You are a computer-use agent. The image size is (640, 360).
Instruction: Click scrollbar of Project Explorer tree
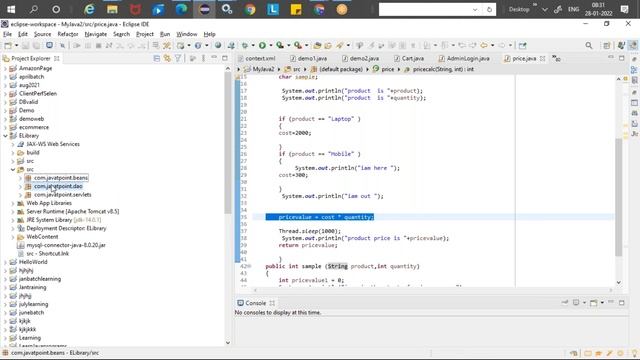pyautogui.click(x=228, y=143)
